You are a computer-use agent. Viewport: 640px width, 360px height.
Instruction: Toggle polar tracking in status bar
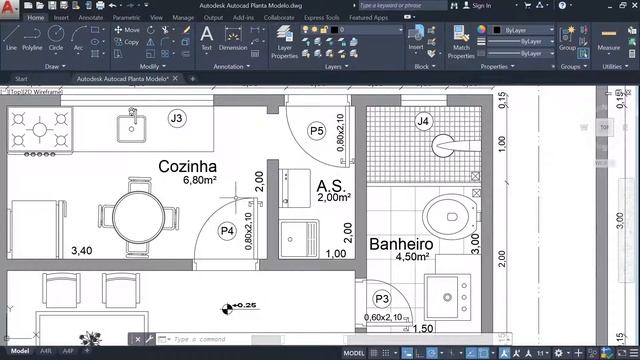[432, 353]
